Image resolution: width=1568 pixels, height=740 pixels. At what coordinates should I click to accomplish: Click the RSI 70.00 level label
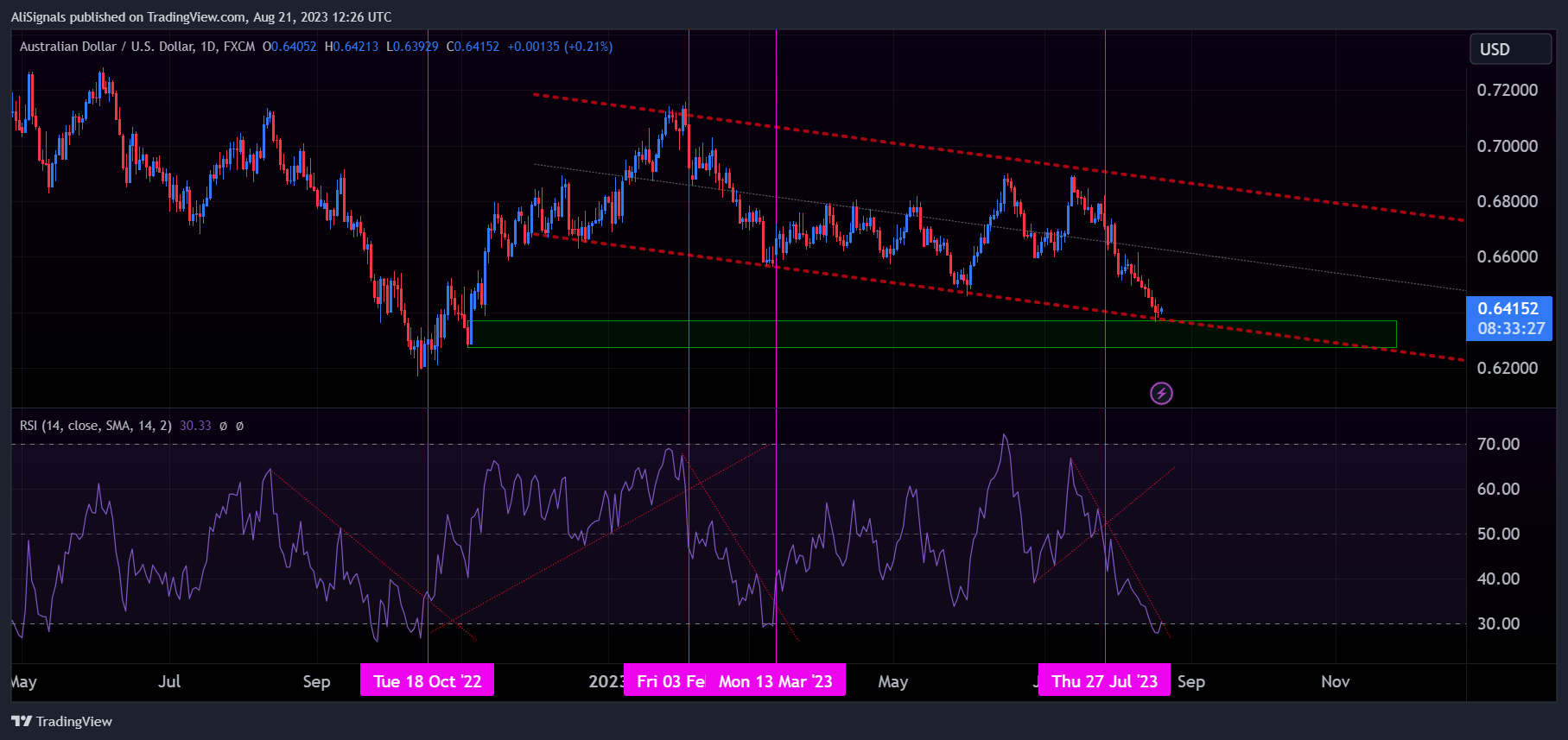point(1498,444)
